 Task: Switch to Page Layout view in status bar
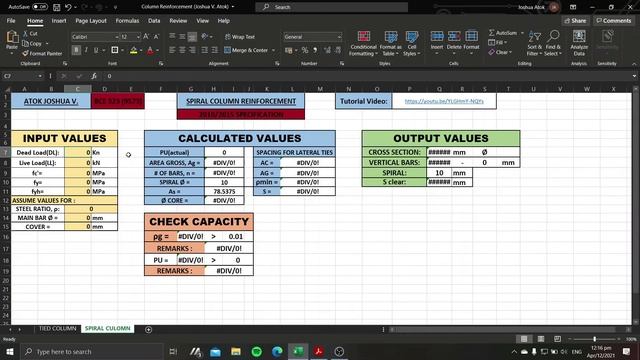tap(540, 339)
